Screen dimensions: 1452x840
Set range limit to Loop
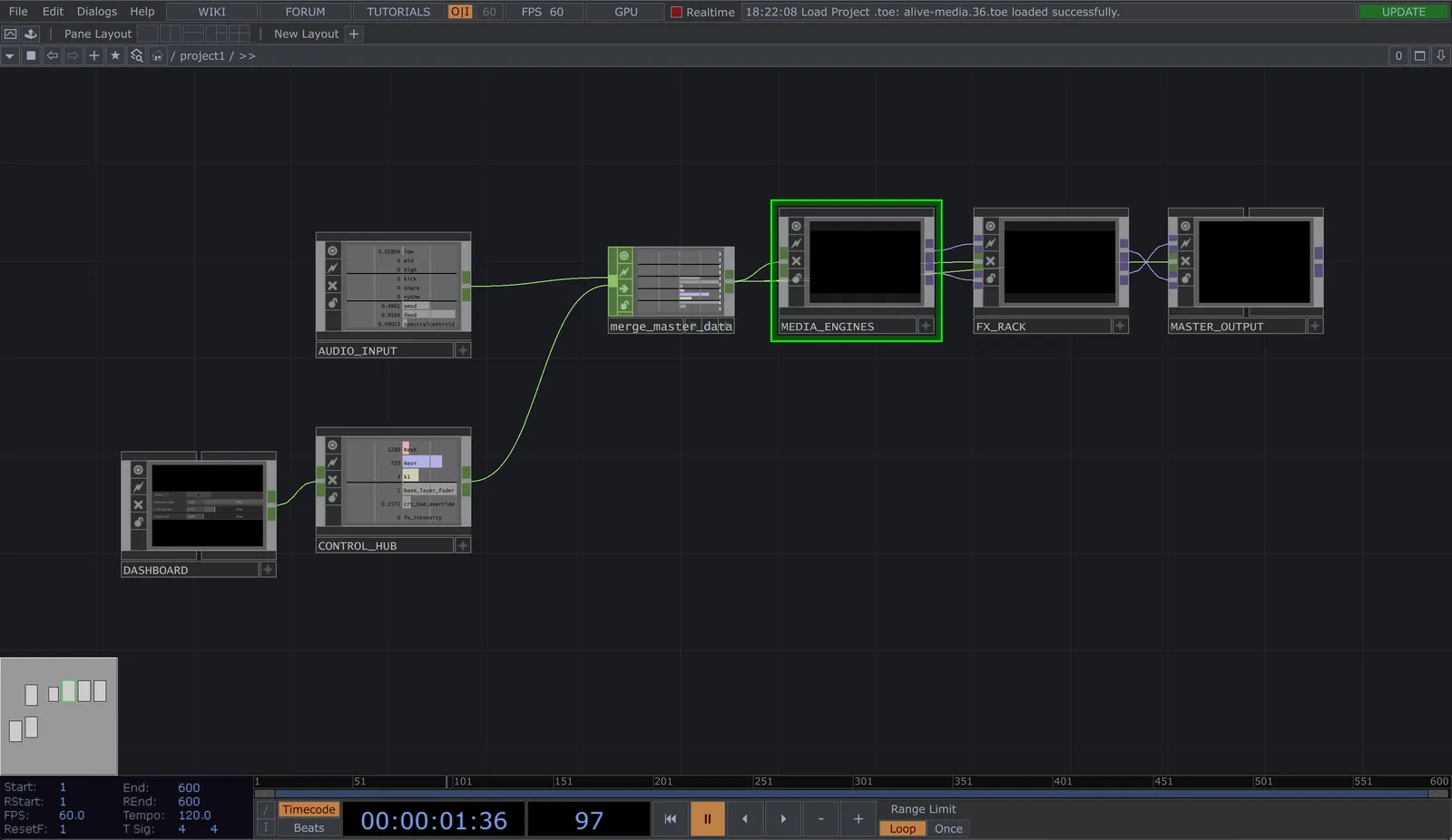902,828
